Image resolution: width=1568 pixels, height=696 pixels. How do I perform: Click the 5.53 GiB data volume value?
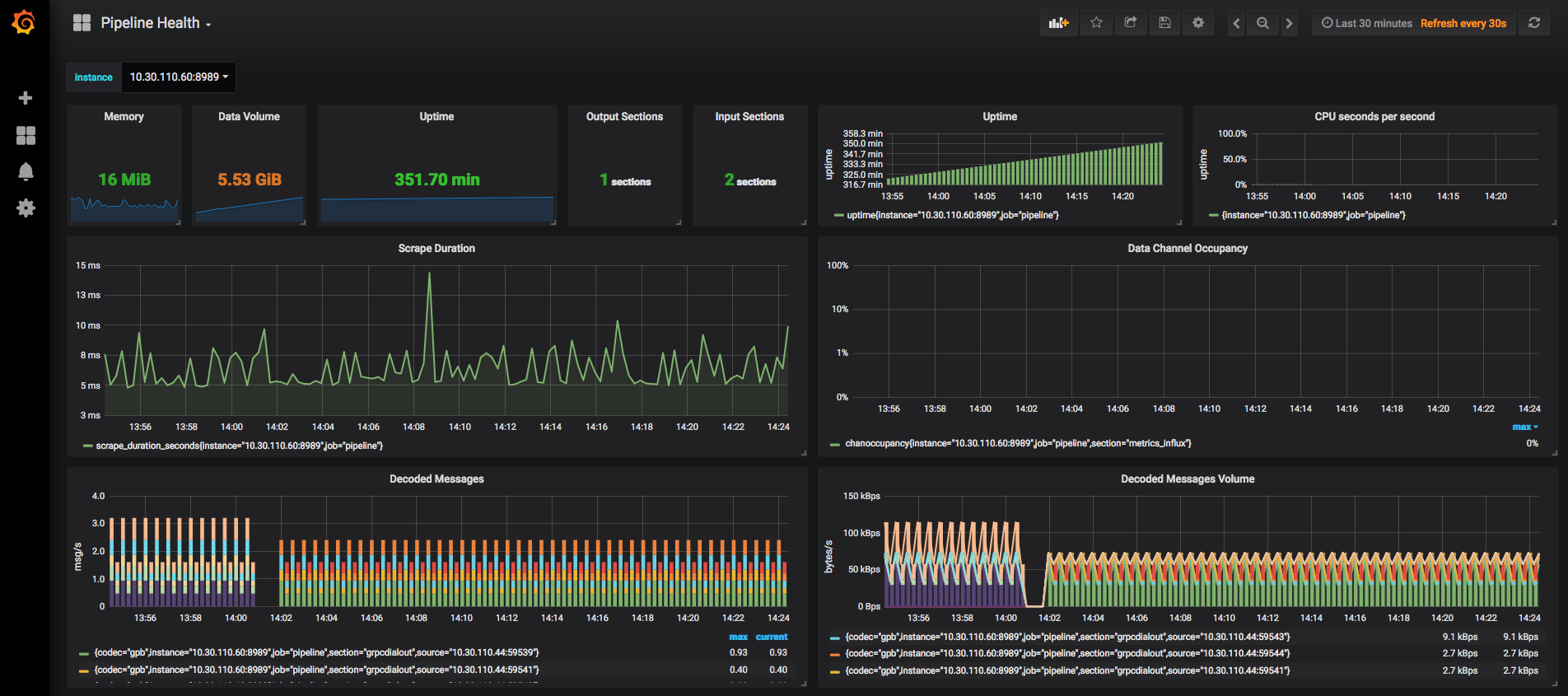coord(250,180)
